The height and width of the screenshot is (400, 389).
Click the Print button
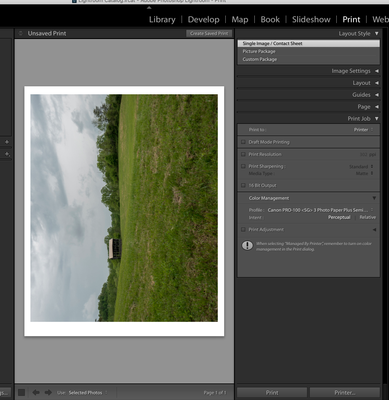coord(272,392)
